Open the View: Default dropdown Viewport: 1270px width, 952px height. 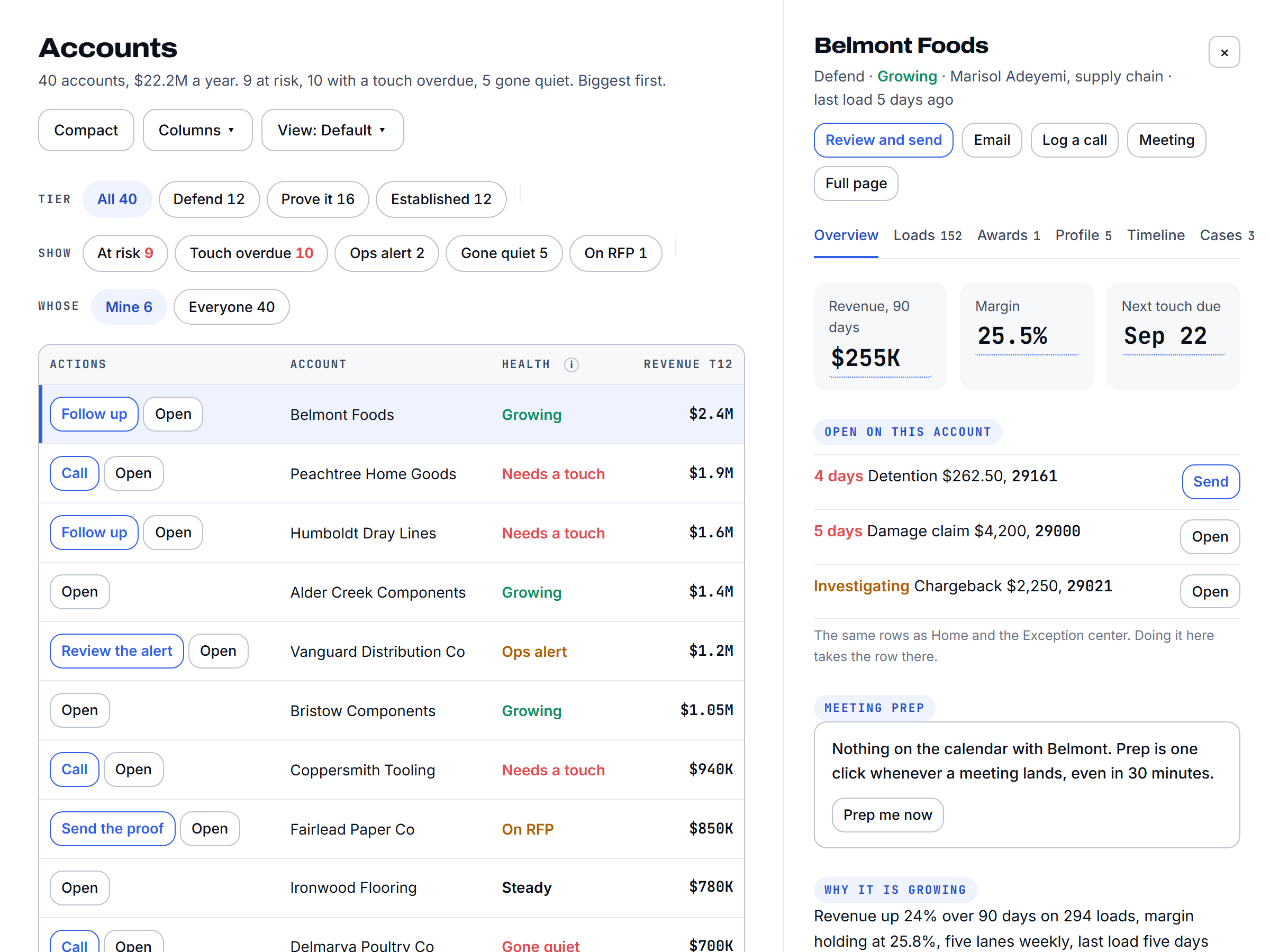pyautogui.click(x=332, y=130)
